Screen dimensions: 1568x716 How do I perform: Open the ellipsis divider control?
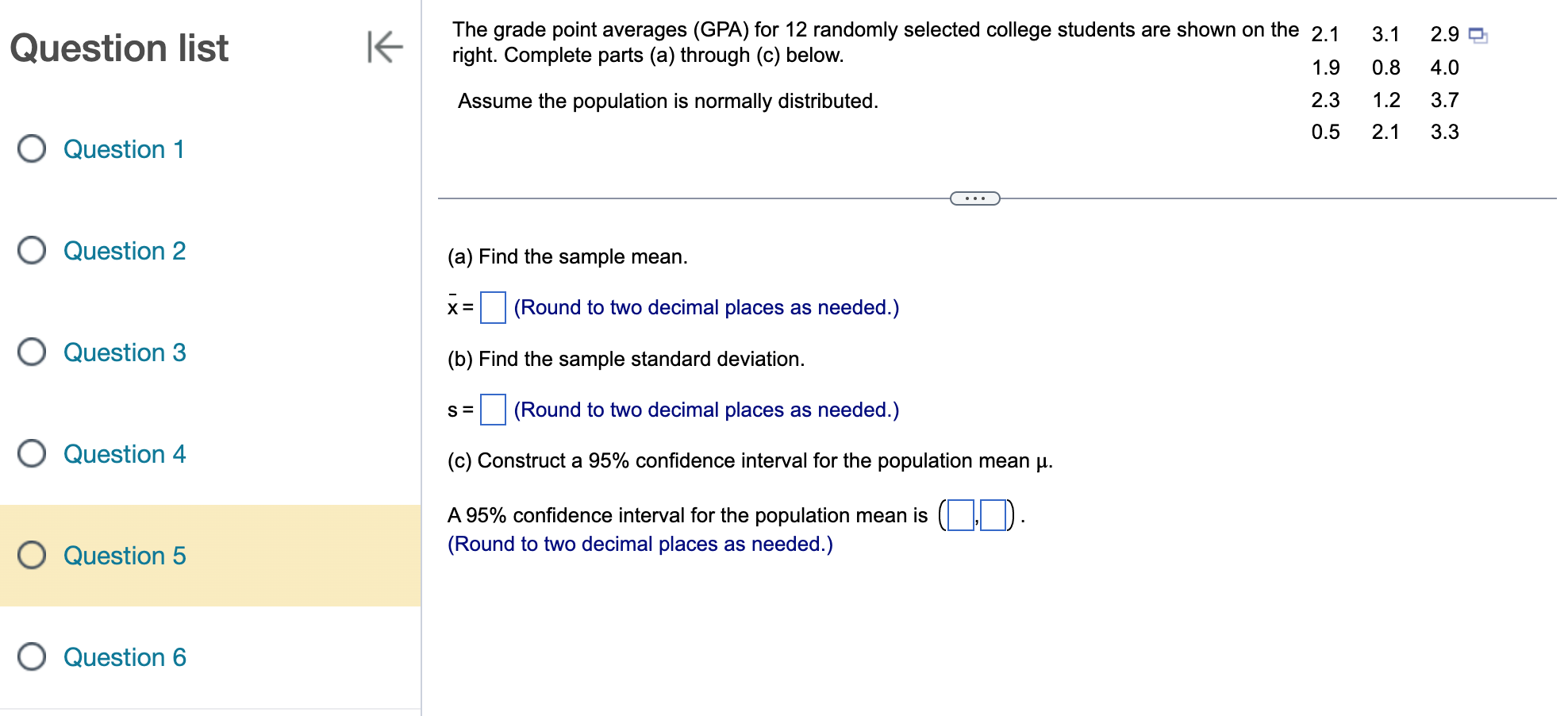pyautogui.click(x=974, y=198)
